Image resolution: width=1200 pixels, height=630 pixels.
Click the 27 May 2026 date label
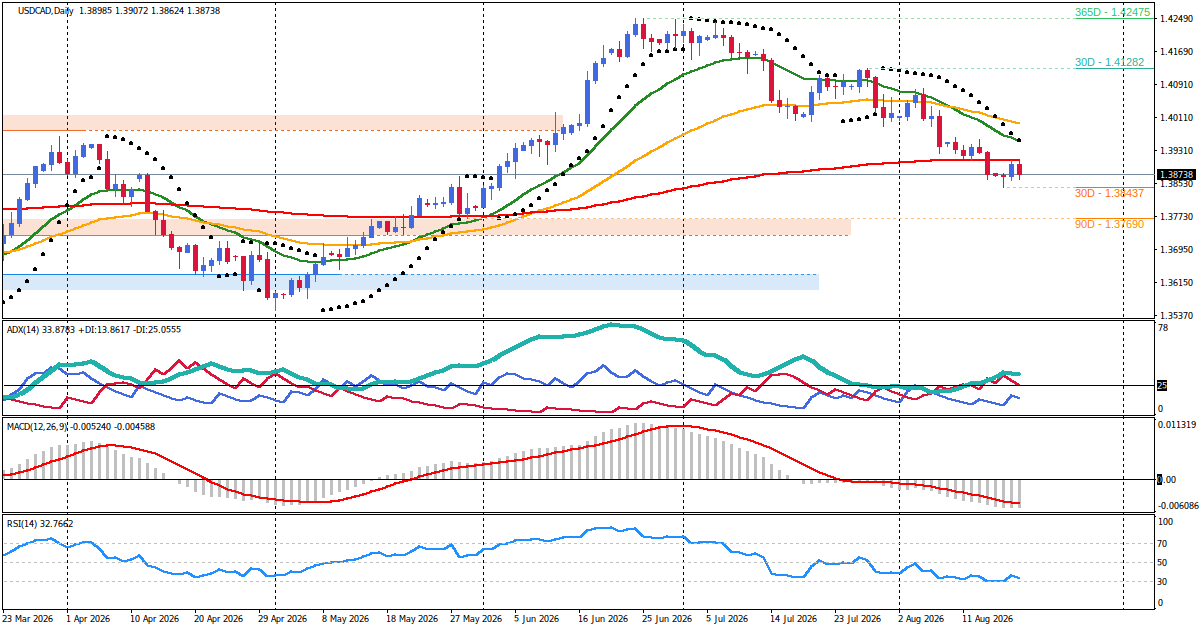(476, 620)
